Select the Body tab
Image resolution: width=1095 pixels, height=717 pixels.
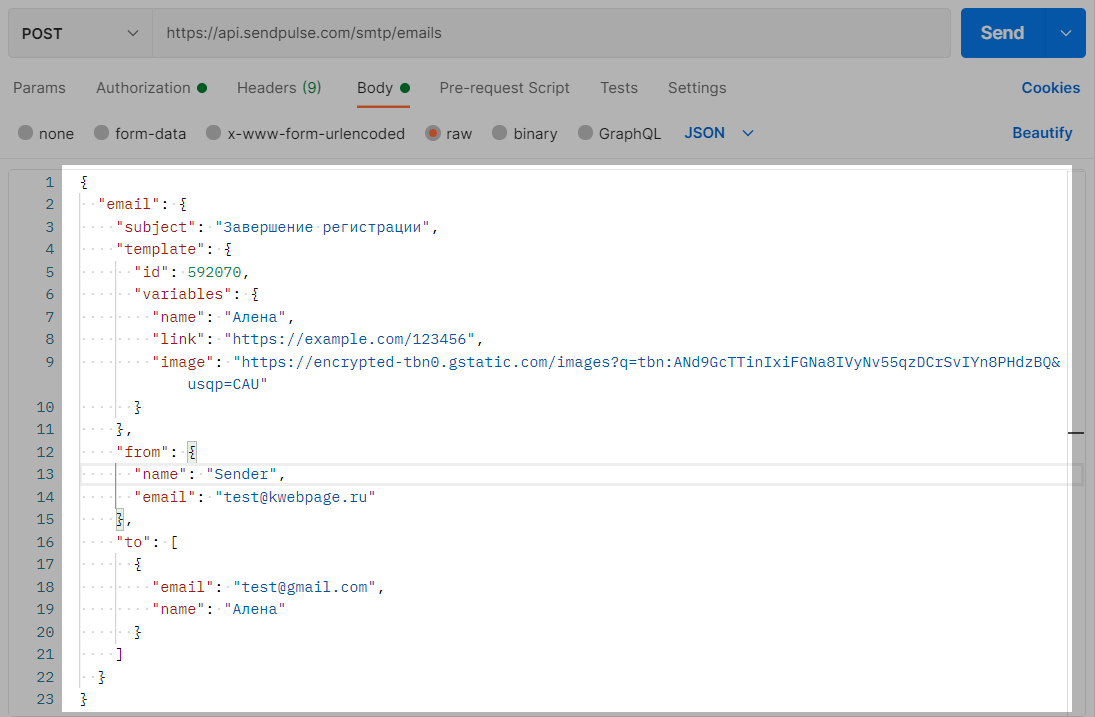pyautogui.click(x=375, y=88)
